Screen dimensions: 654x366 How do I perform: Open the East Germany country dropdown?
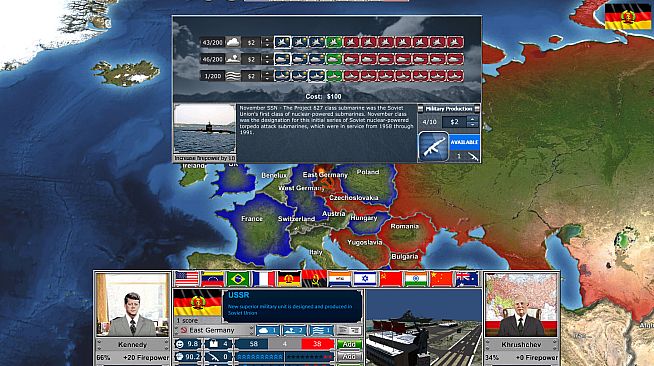click(x=215, y=330)
